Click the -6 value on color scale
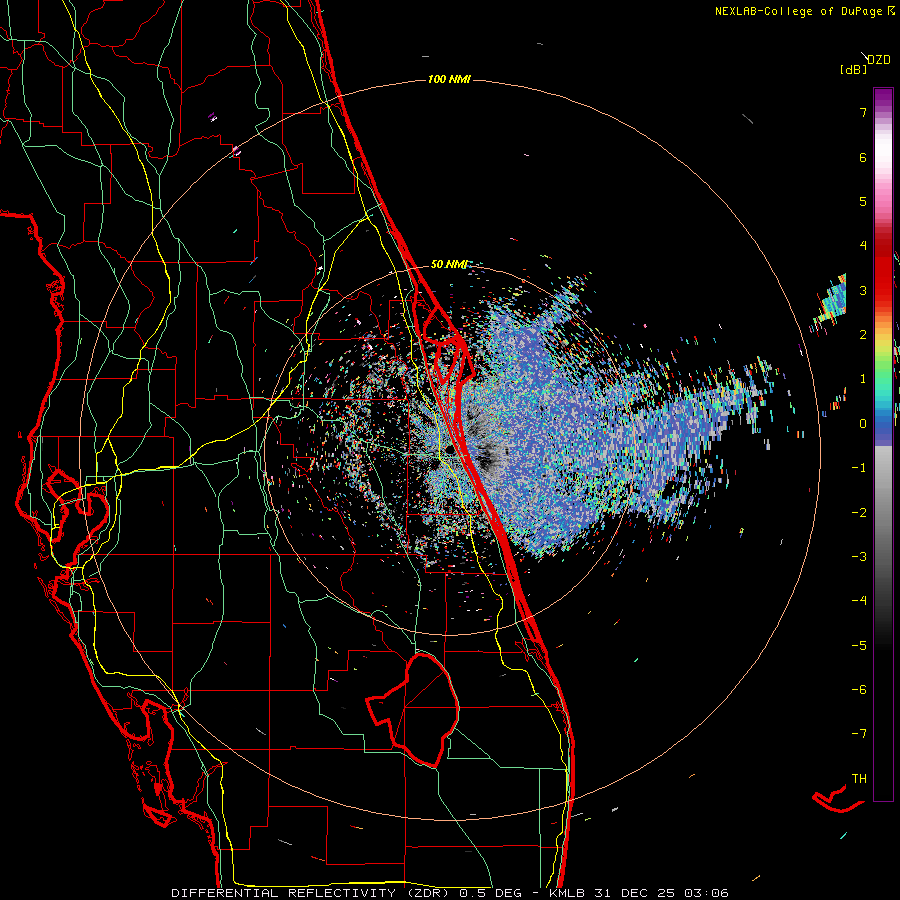 (x=859, y=690)
